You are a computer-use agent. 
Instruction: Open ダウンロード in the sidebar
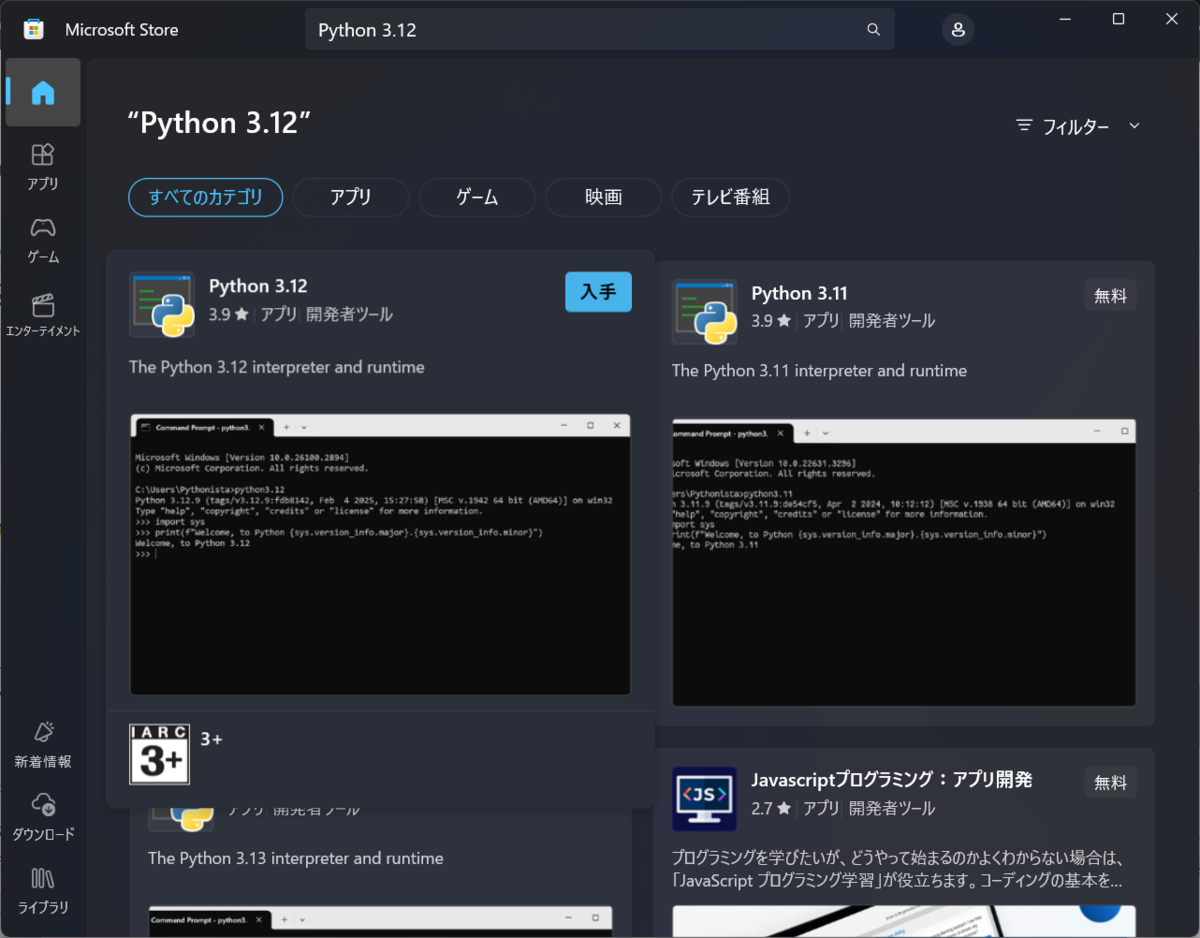43,816
